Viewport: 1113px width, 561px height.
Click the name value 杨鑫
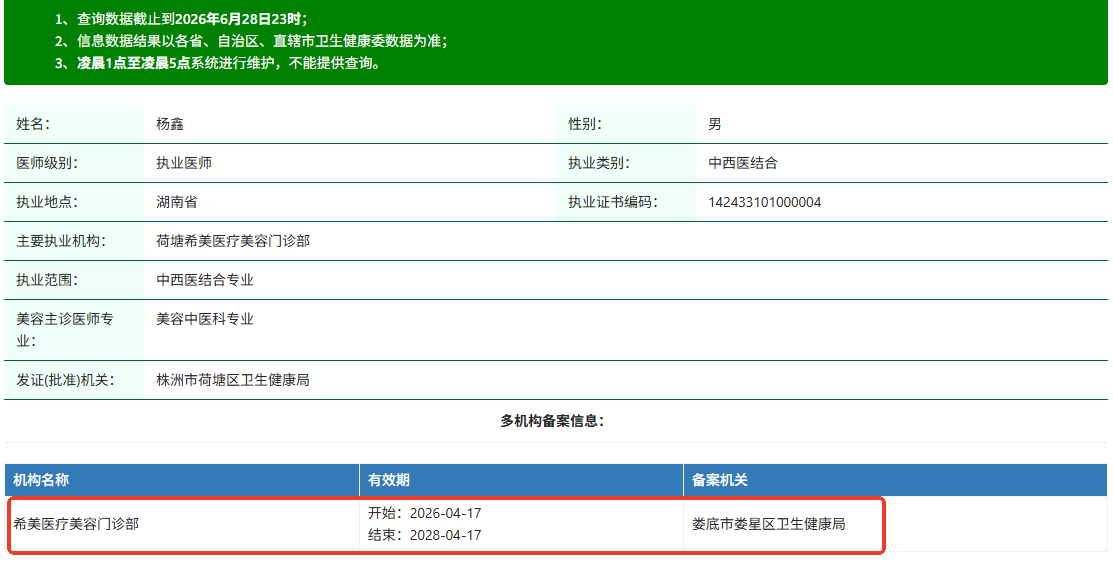click(x=170, y=124)
